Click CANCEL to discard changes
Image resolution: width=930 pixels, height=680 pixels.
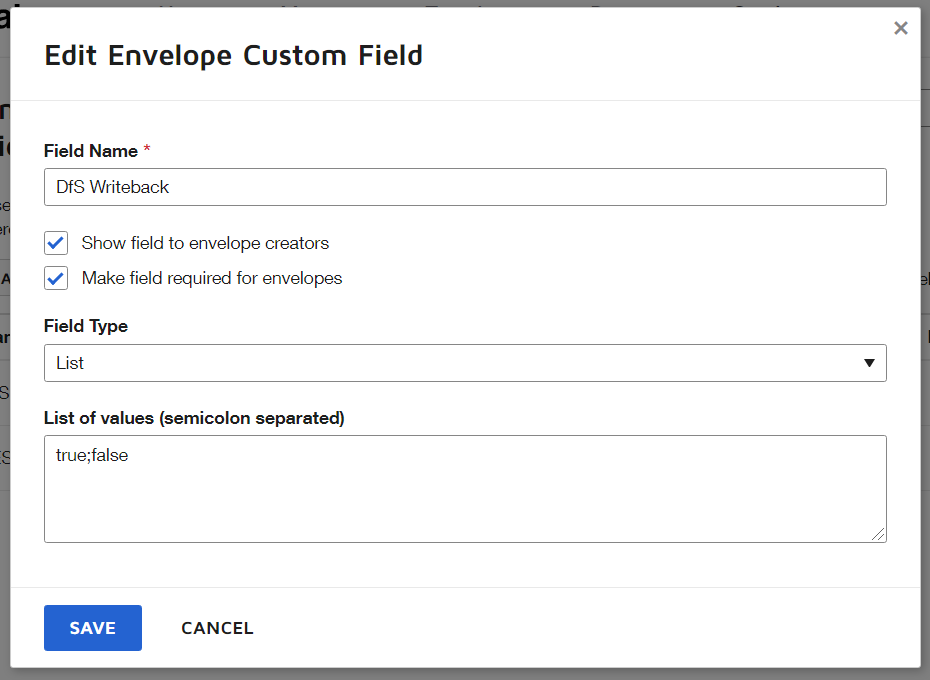217,628
